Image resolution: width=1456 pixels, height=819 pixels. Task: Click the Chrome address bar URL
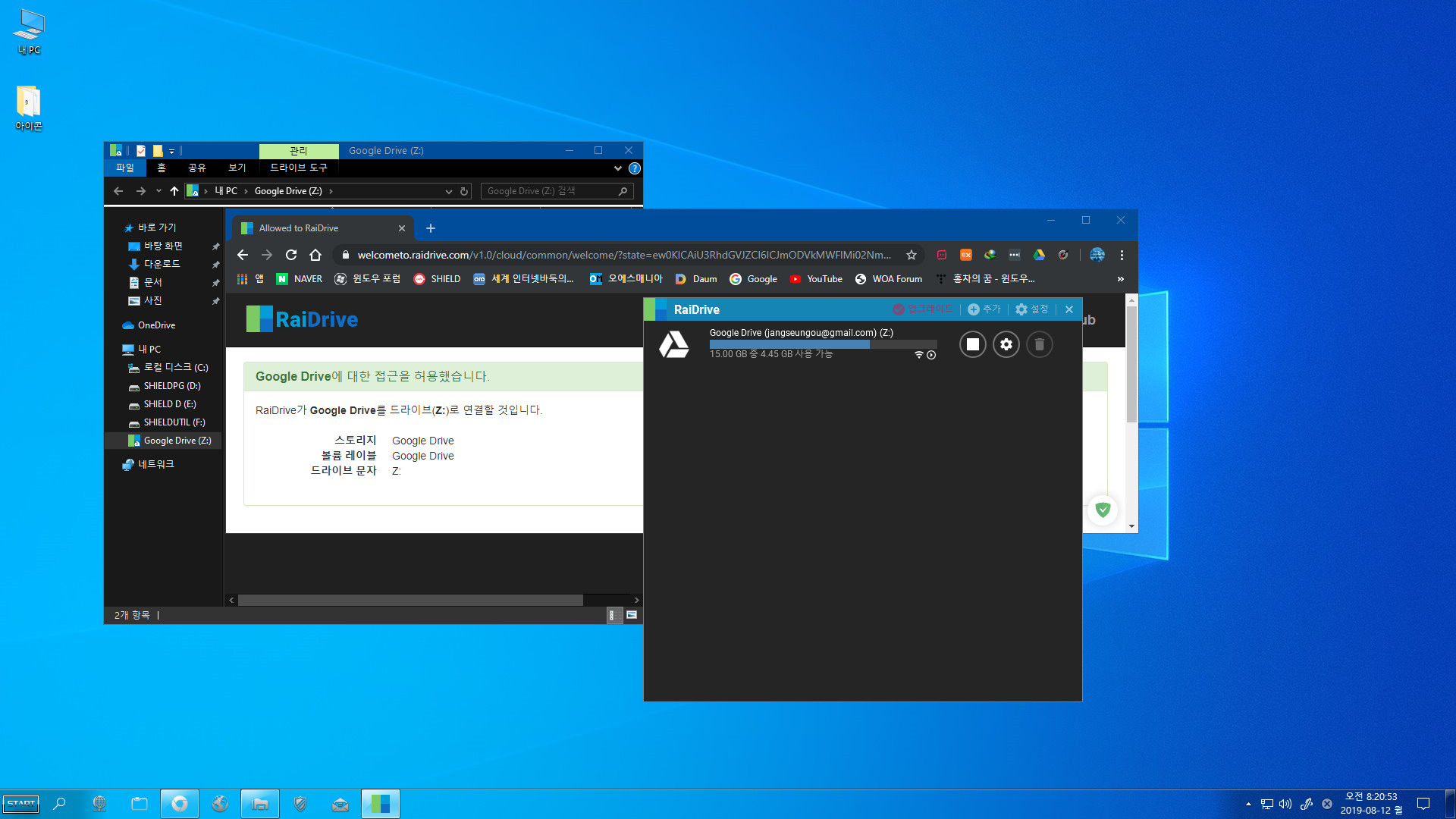[x=623, y=255]
